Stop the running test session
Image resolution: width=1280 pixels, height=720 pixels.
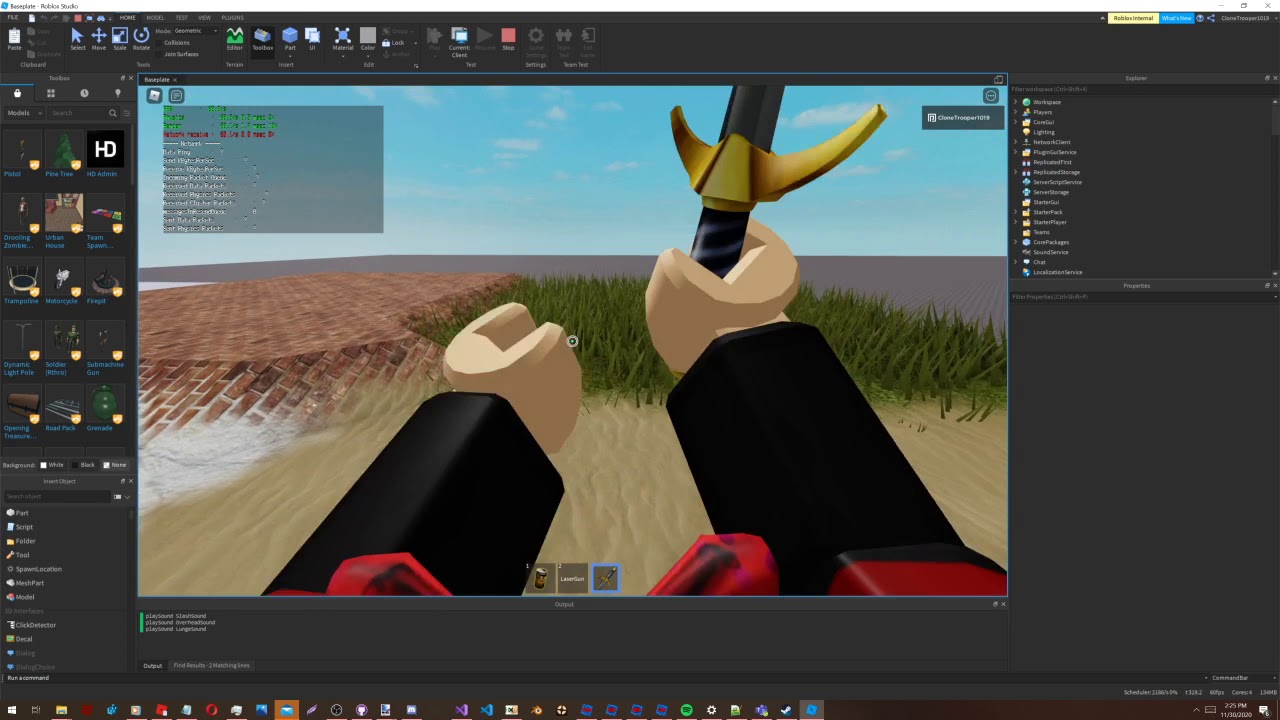coord(508,38)
